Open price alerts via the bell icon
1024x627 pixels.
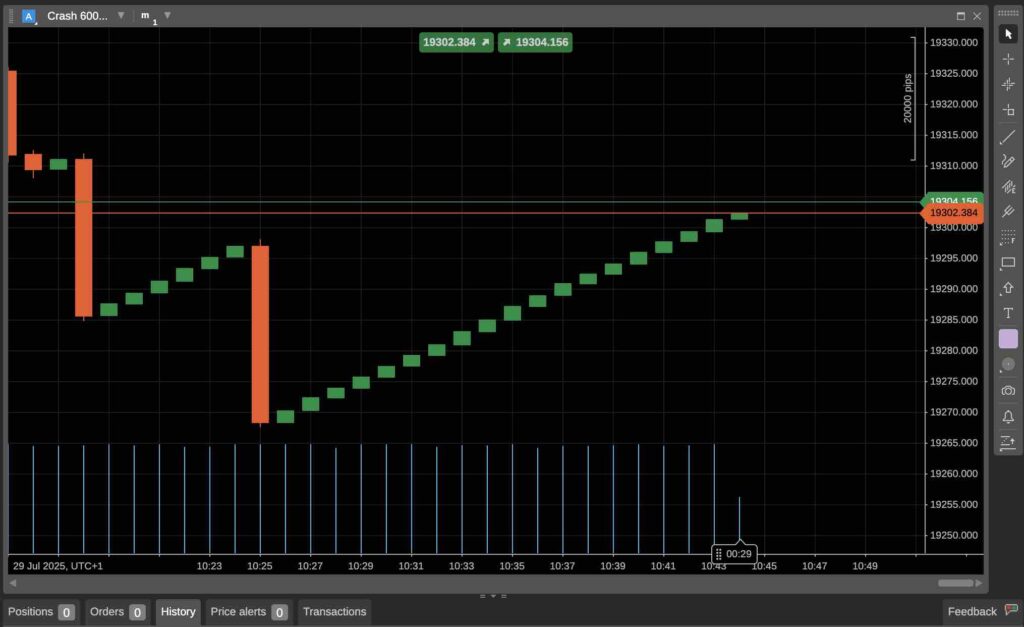[x=1008, y=415]
